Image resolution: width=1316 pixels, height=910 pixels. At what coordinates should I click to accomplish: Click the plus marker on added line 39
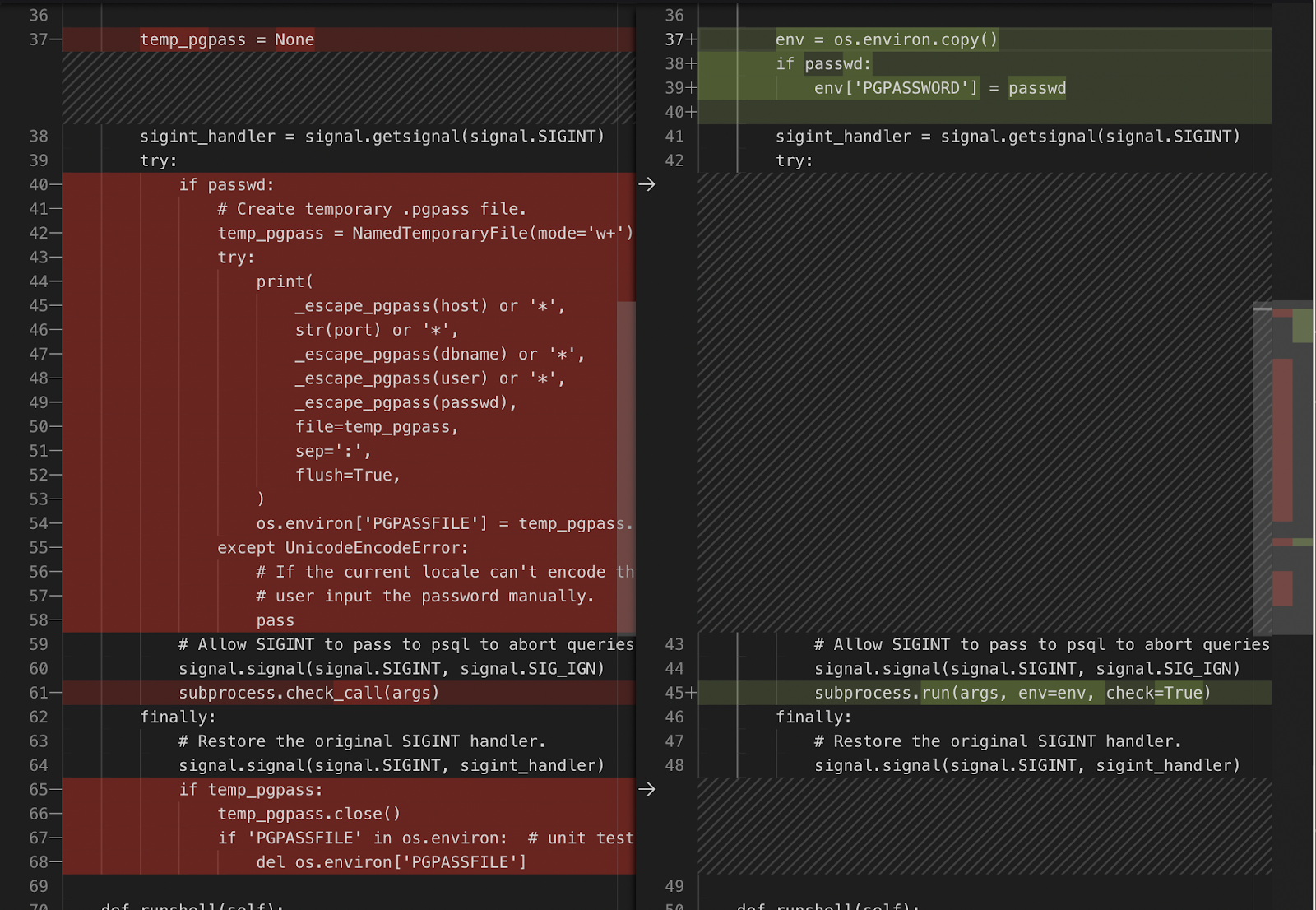(692, 88)
